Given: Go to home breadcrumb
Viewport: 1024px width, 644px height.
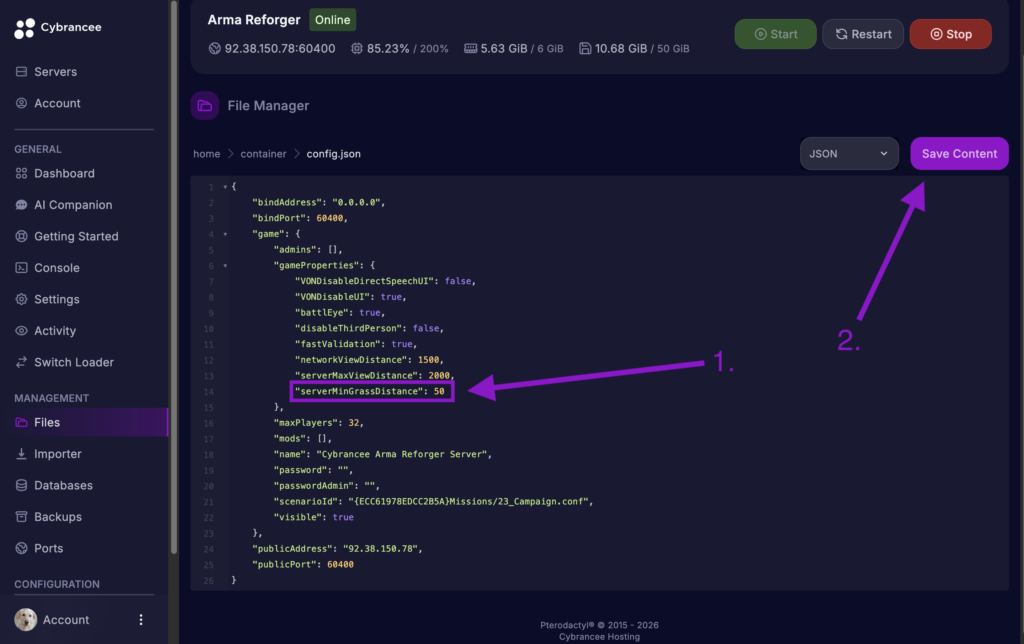Looking at the screenshot, I should (206, 154).
